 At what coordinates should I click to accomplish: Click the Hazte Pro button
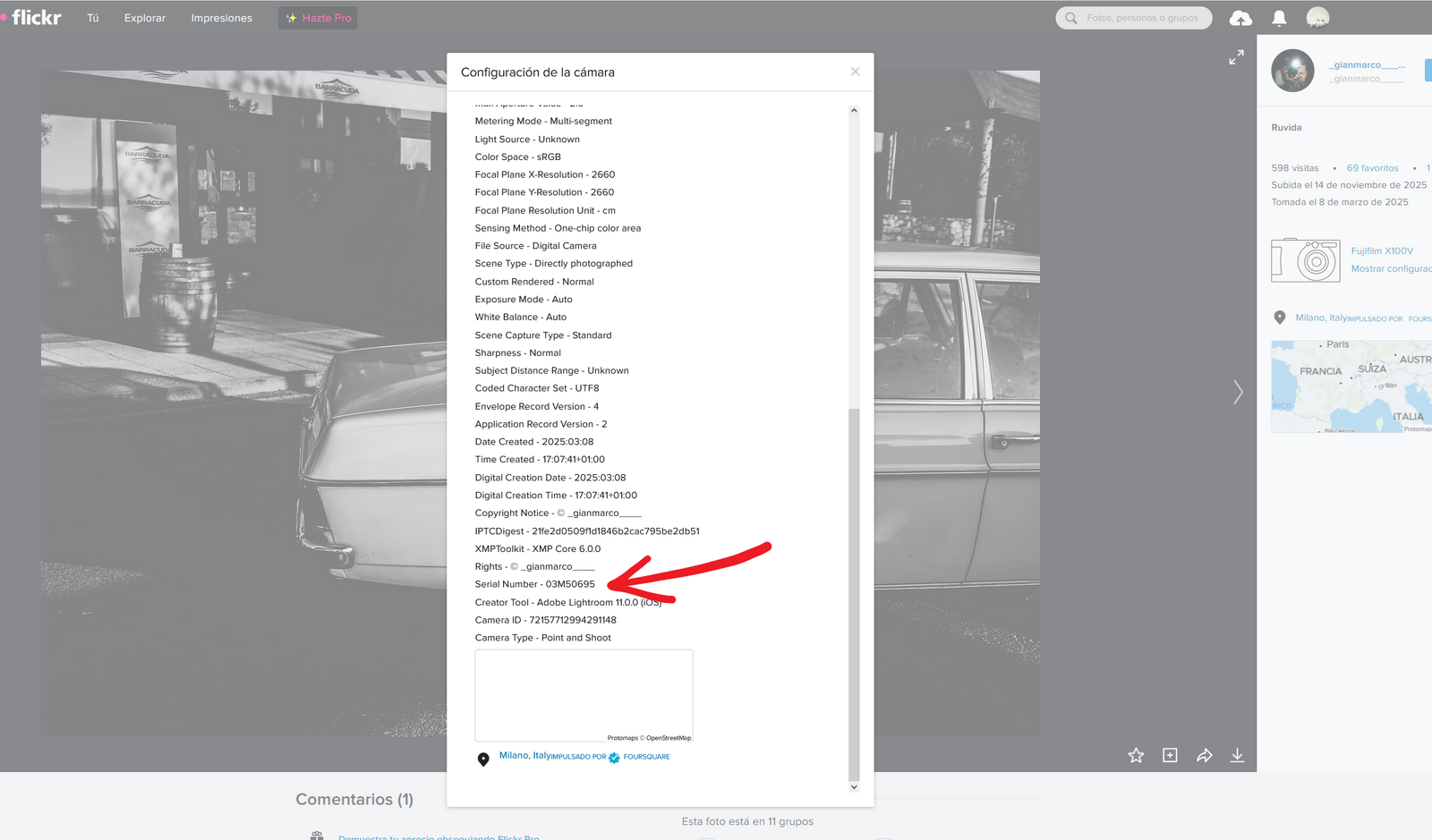click(x=318, y=18)
